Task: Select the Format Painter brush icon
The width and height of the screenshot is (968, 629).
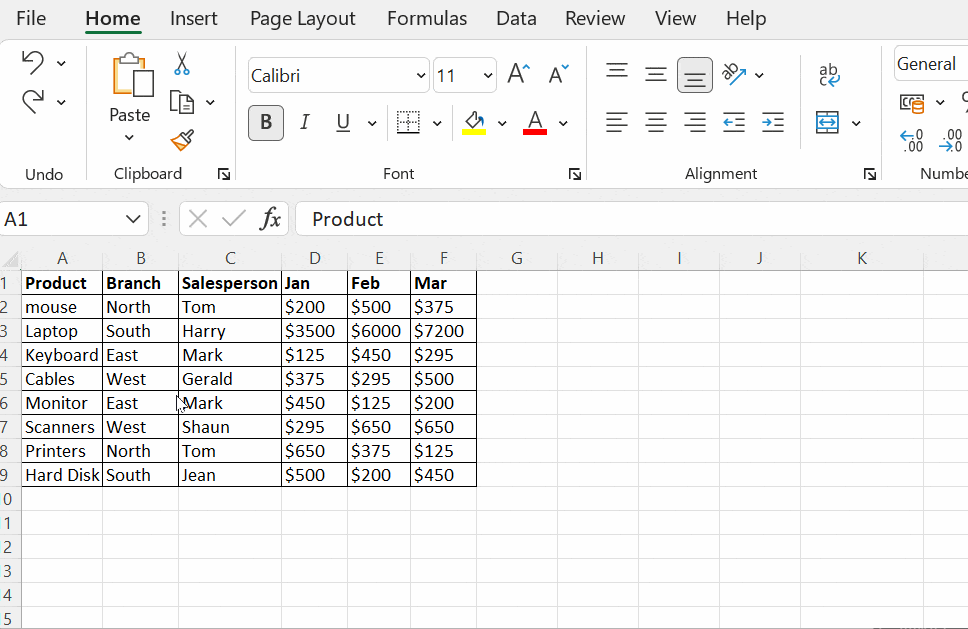Action: [x=182, y=140]
